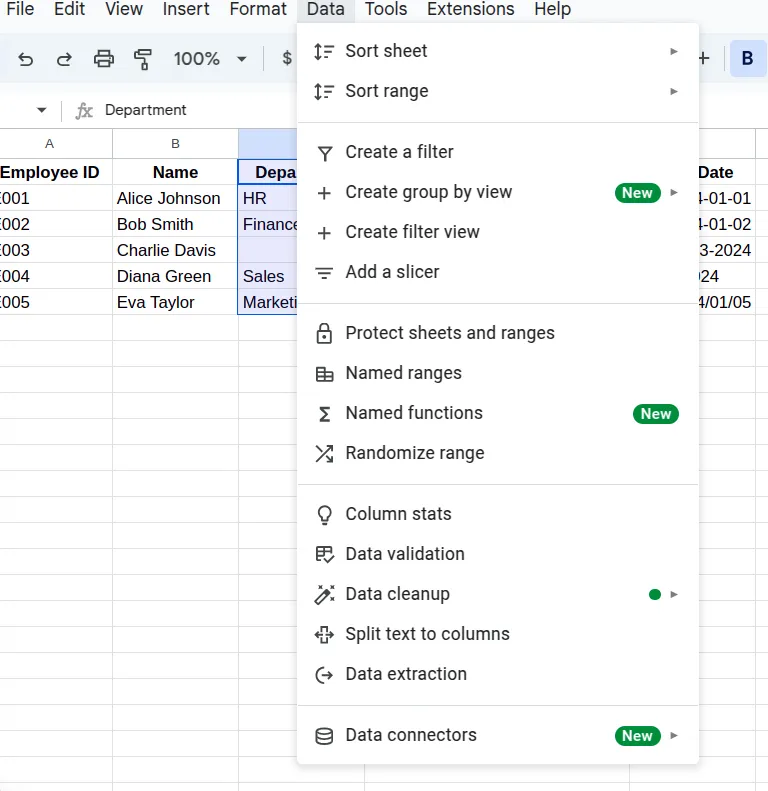Expand the Data connectors submenu arrow

tap(674, 736)
